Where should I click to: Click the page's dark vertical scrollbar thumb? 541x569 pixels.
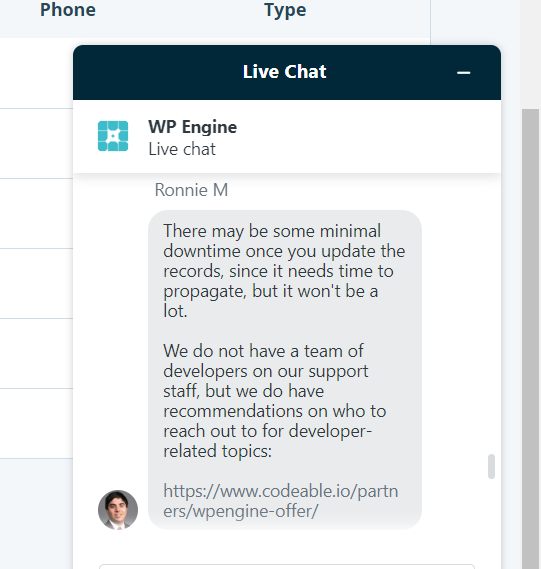530,339
